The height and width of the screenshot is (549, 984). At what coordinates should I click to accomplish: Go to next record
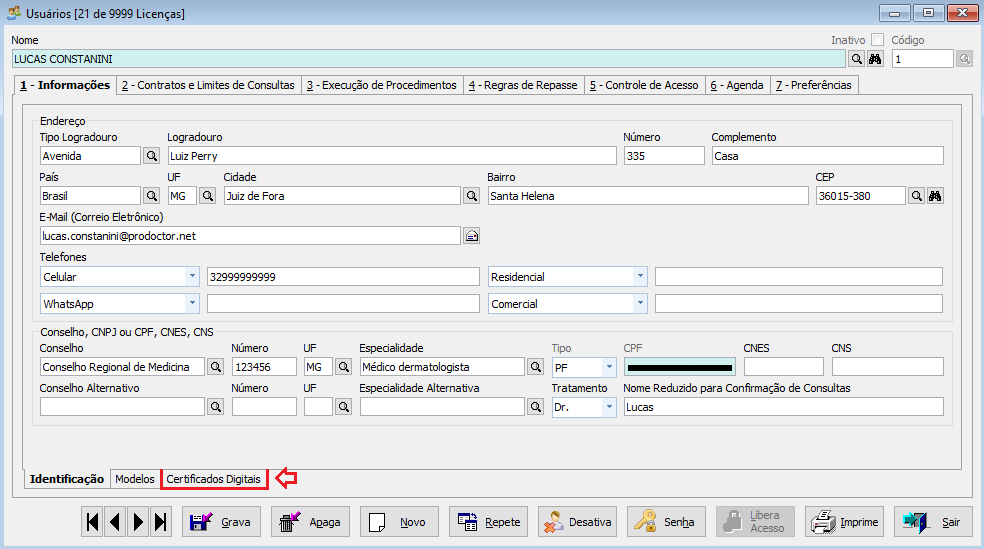[138, 521]
